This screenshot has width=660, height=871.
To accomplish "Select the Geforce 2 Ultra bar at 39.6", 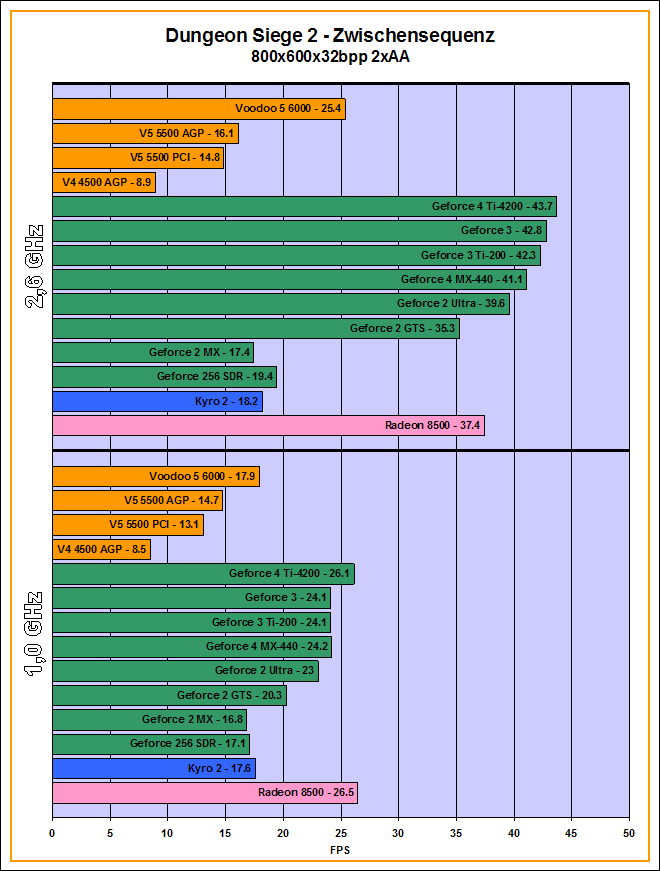I will (x=280, y=304).
